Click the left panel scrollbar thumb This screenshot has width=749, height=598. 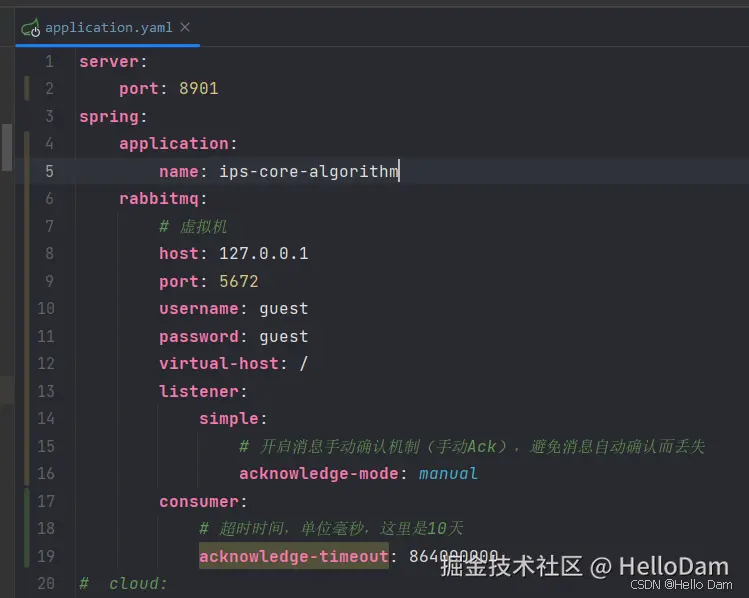coord(7,147)
